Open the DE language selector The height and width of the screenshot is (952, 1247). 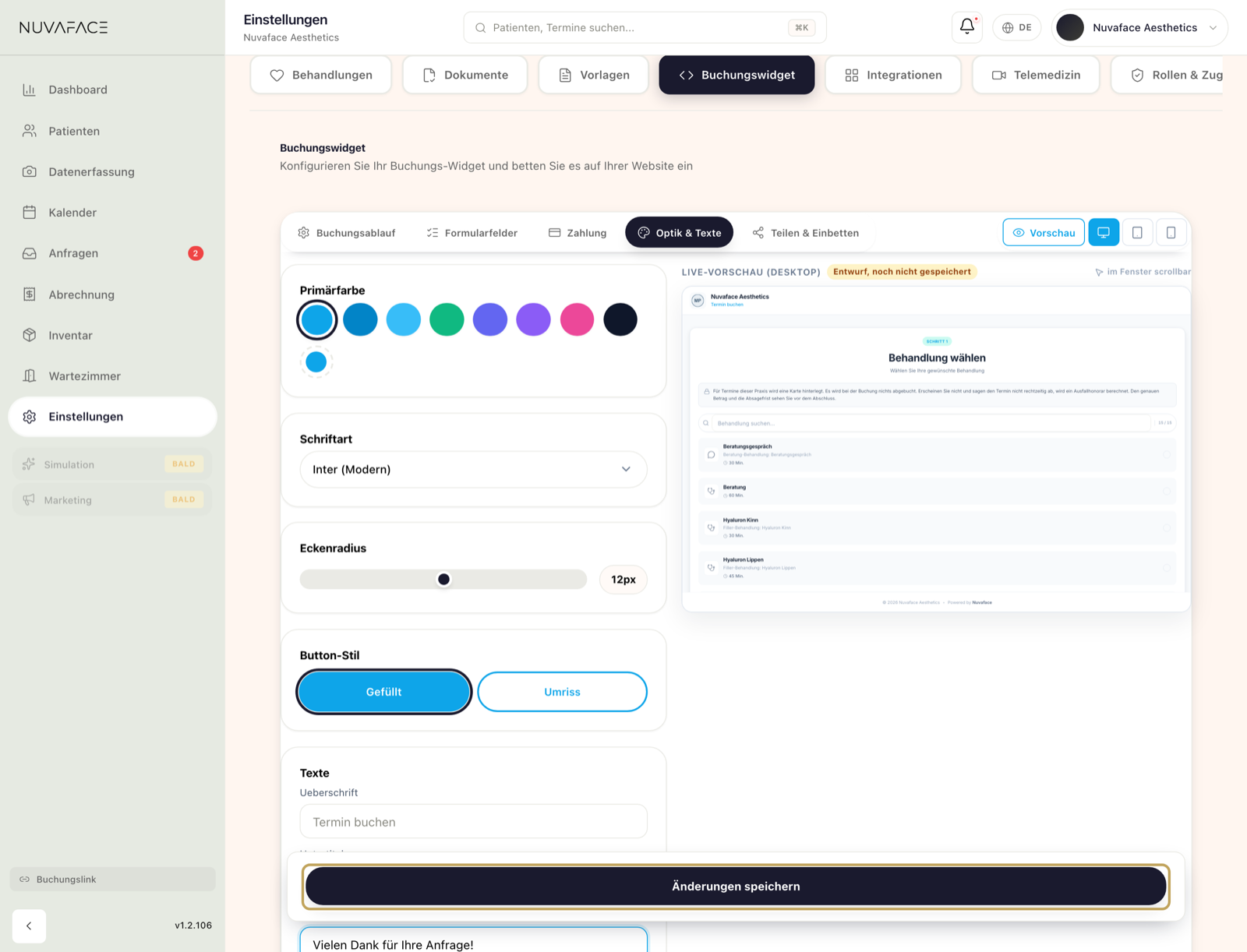click(x=1016, y=27)
